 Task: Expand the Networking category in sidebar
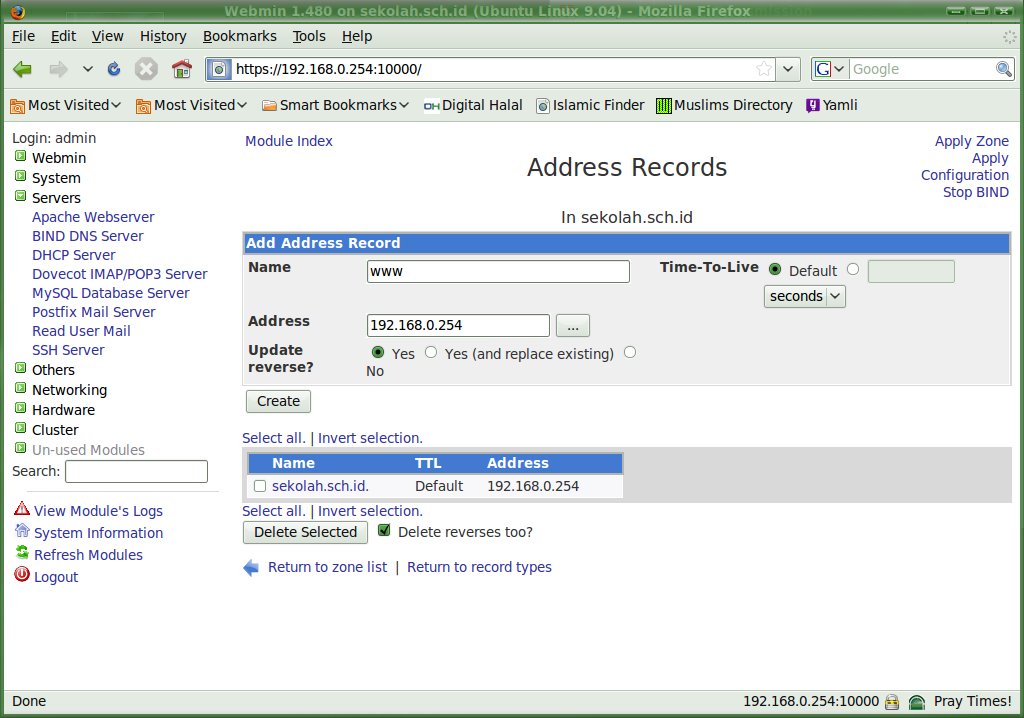(20, 390)
